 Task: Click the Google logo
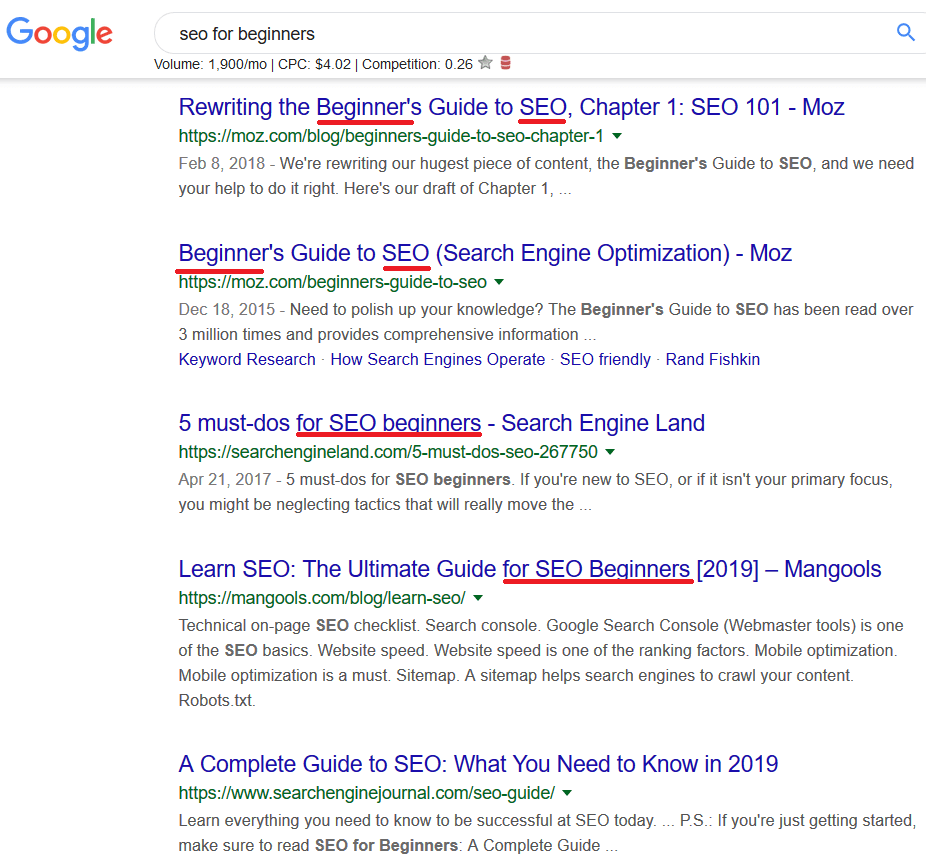point(59,33)
